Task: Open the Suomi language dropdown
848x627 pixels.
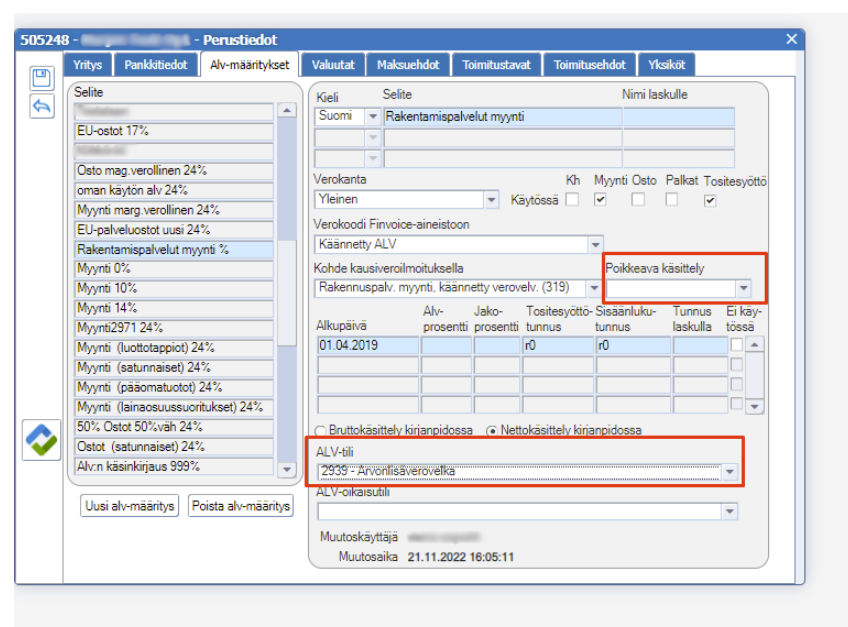Action: (373, 116)
